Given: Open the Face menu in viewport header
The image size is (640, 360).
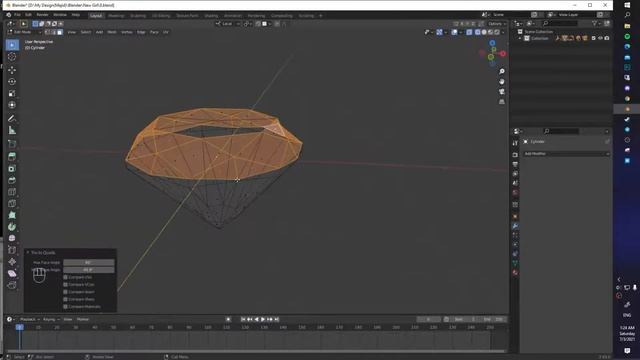Looking at the screenshot, I should tap(154, 32).
